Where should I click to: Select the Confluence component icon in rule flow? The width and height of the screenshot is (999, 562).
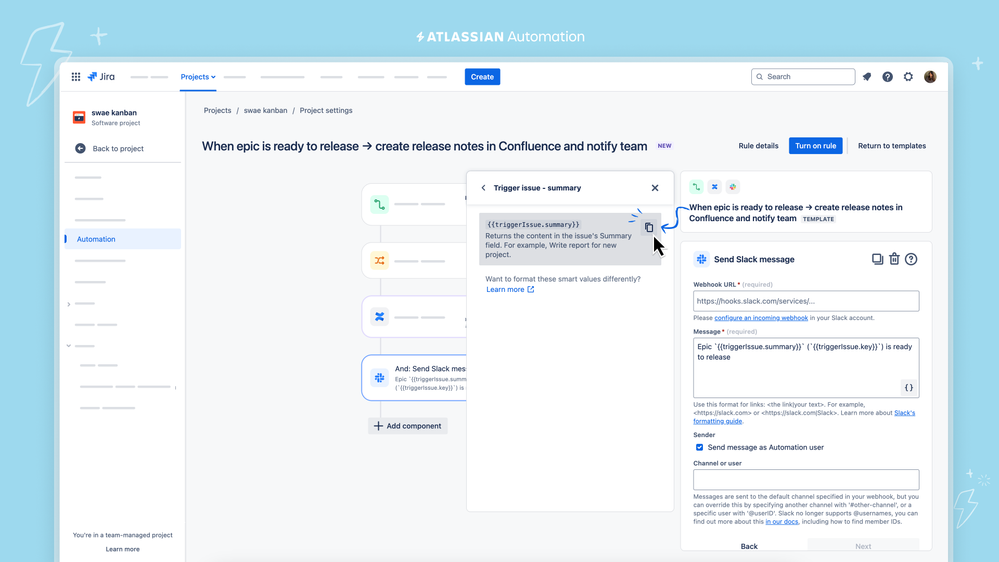(379, 317)
